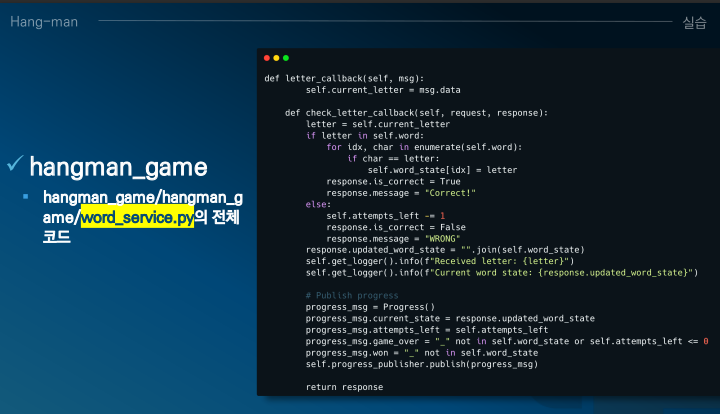This screenshot has width=720, height=414.
Task: Click the '실습' label in the header
Action: click(694, 22)
